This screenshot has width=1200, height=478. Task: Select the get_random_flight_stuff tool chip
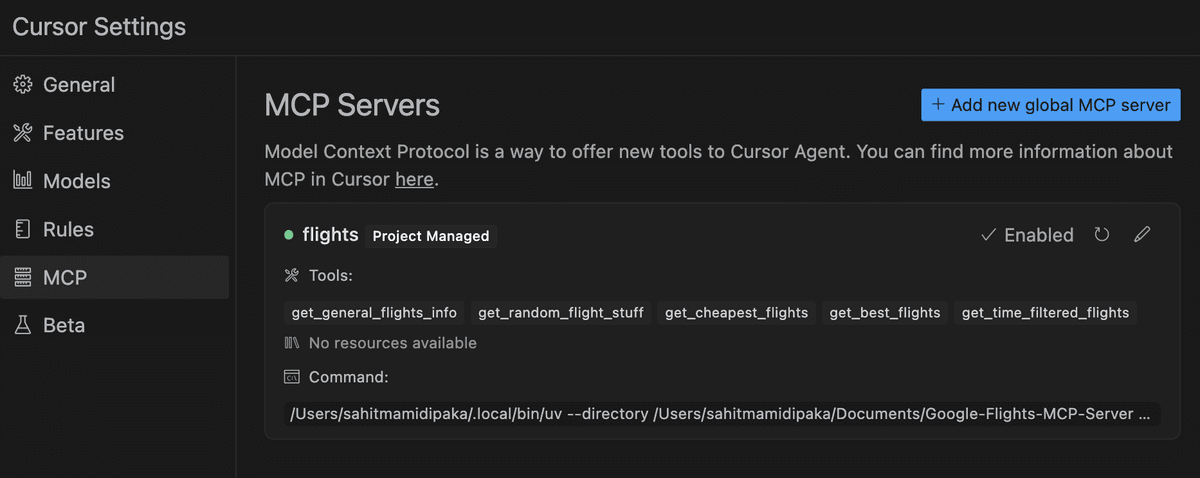coord(561,313)
